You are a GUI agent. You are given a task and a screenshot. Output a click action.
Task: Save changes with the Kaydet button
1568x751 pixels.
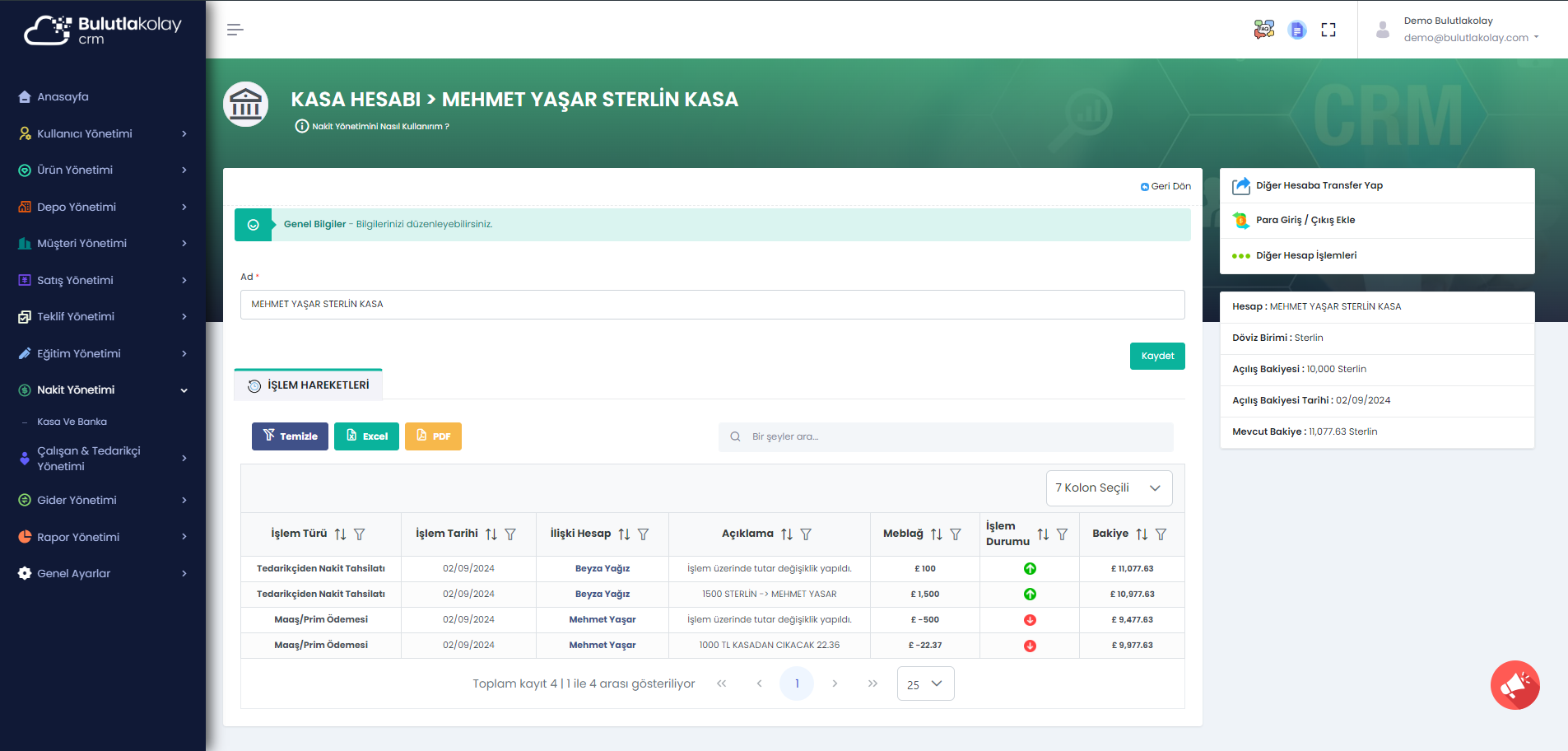pyautogui.click(x=1157, y=356)
